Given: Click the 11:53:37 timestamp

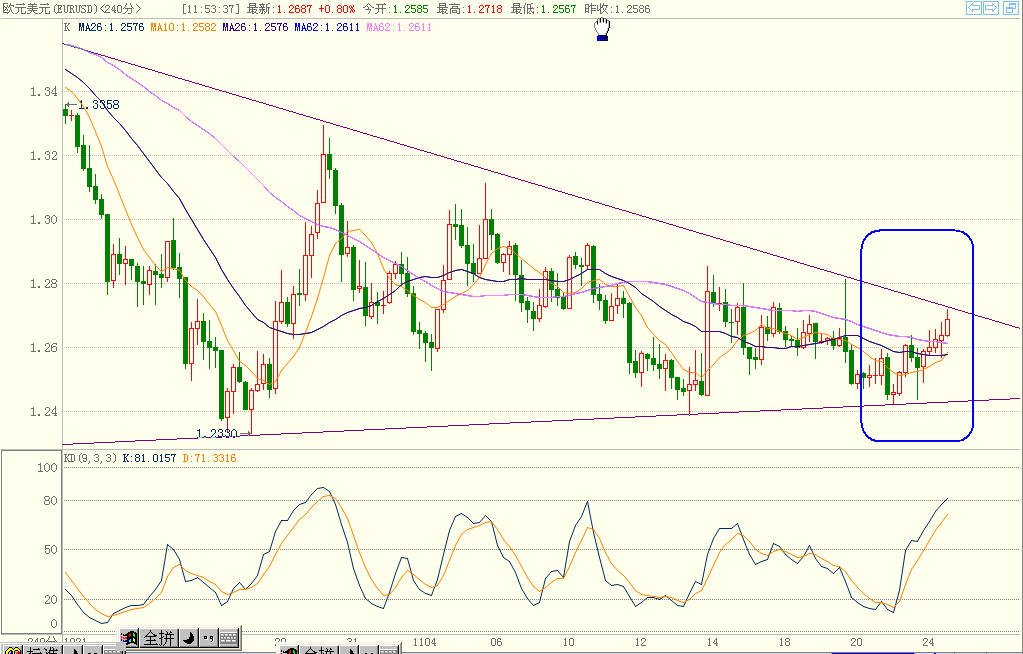Looking at the screenshot, I should point(211,9).
